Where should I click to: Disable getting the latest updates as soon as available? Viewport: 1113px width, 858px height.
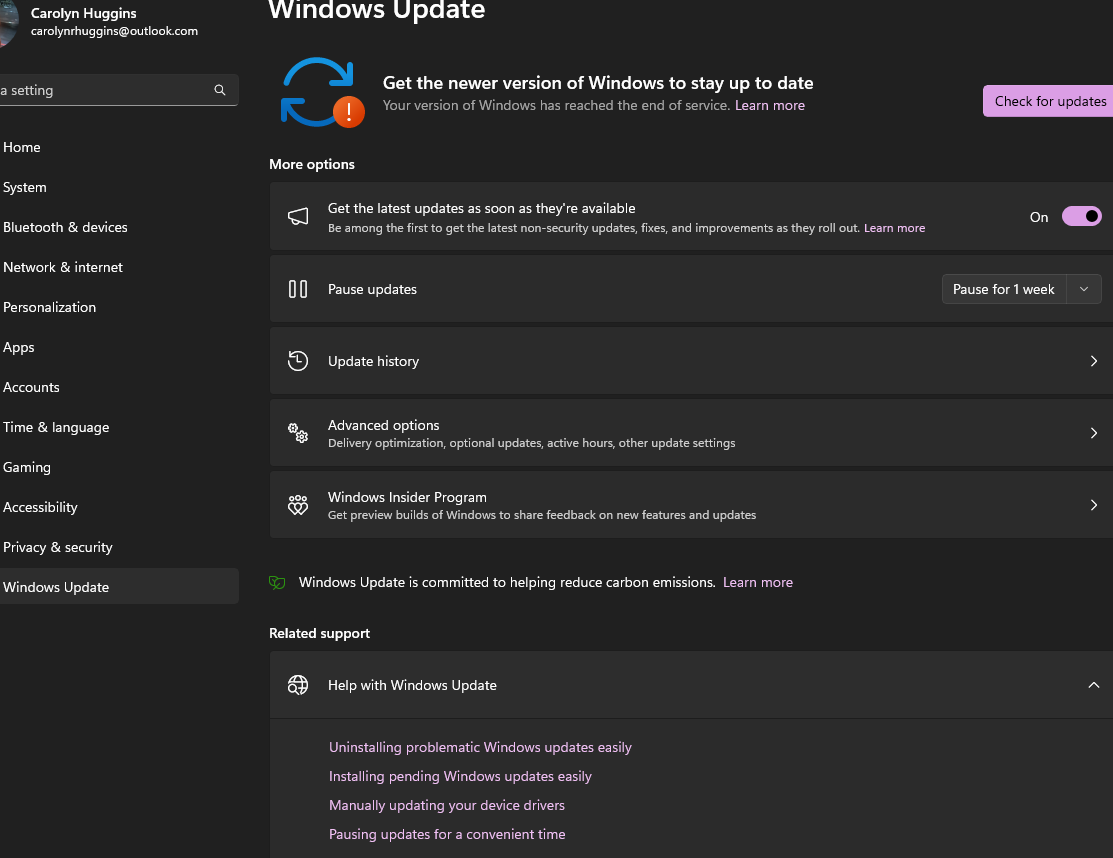1081,216
